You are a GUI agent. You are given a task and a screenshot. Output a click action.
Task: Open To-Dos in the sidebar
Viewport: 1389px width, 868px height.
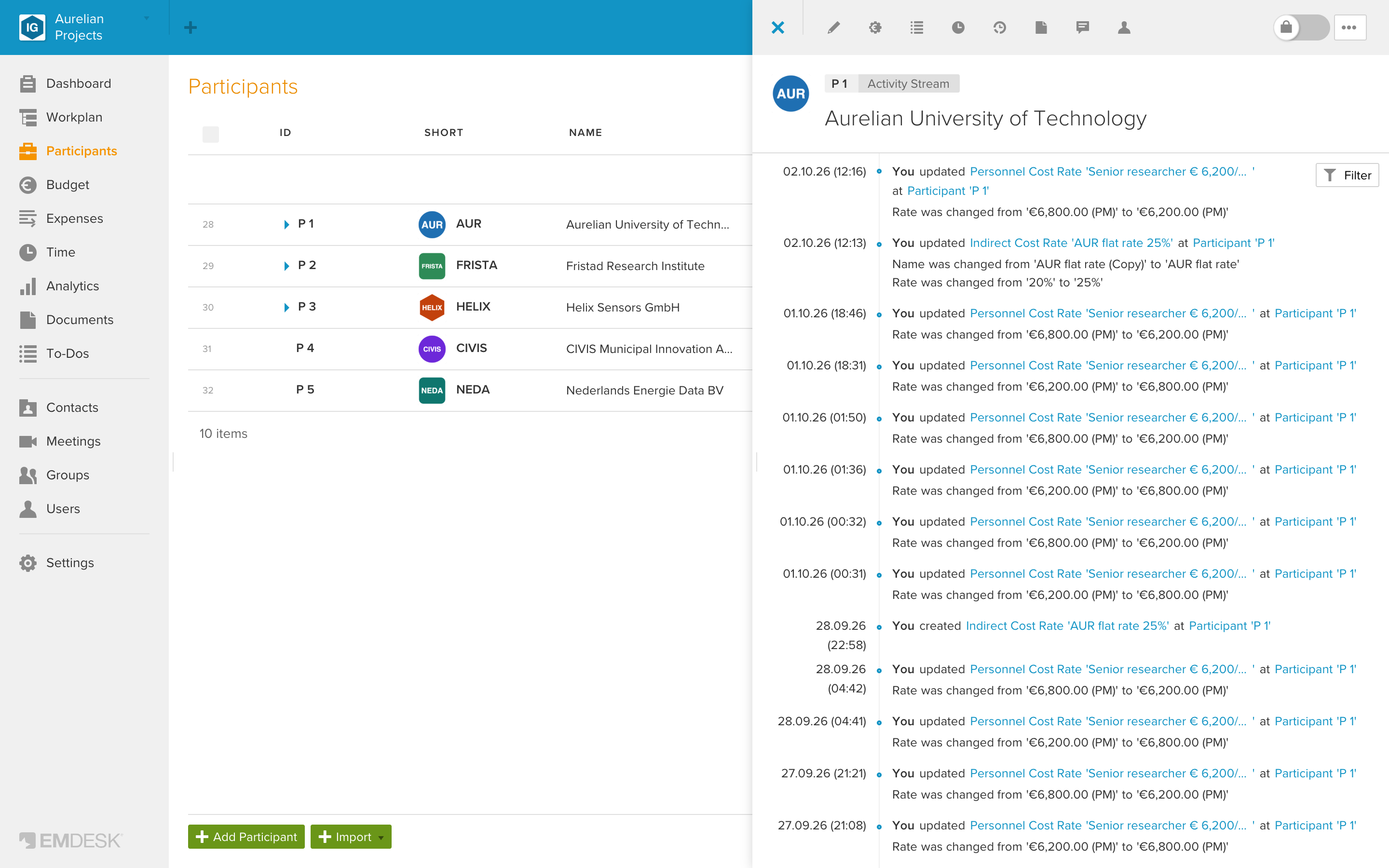pos(67,353)
